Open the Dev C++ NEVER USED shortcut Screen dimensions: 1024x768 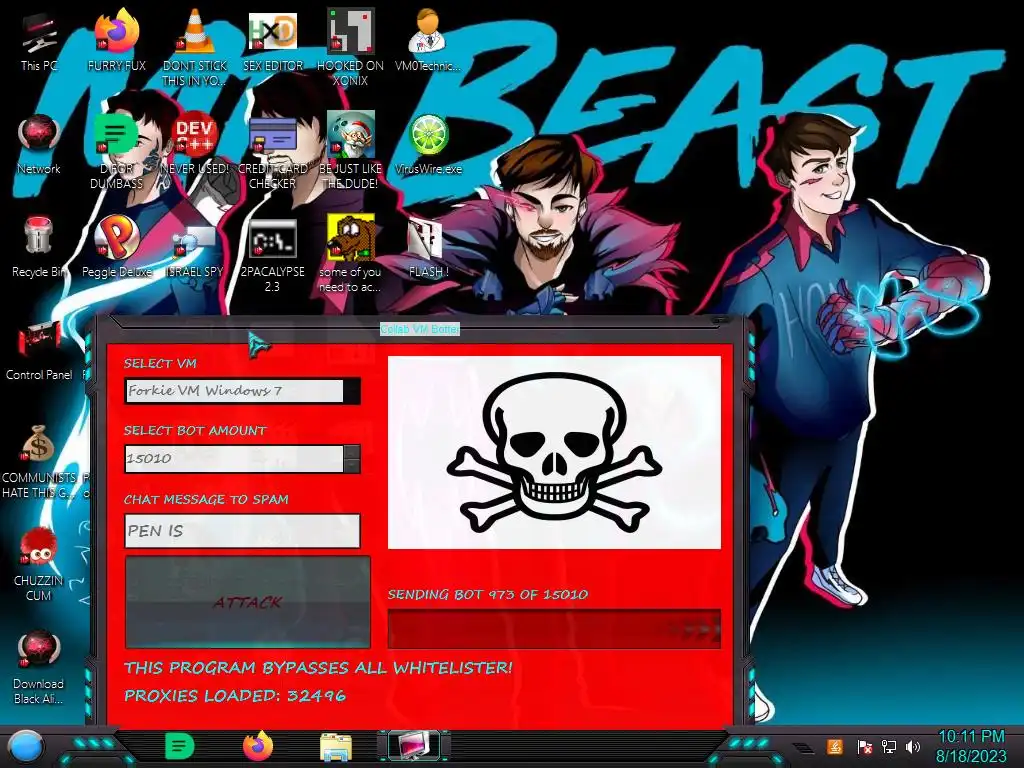point(195,144)
